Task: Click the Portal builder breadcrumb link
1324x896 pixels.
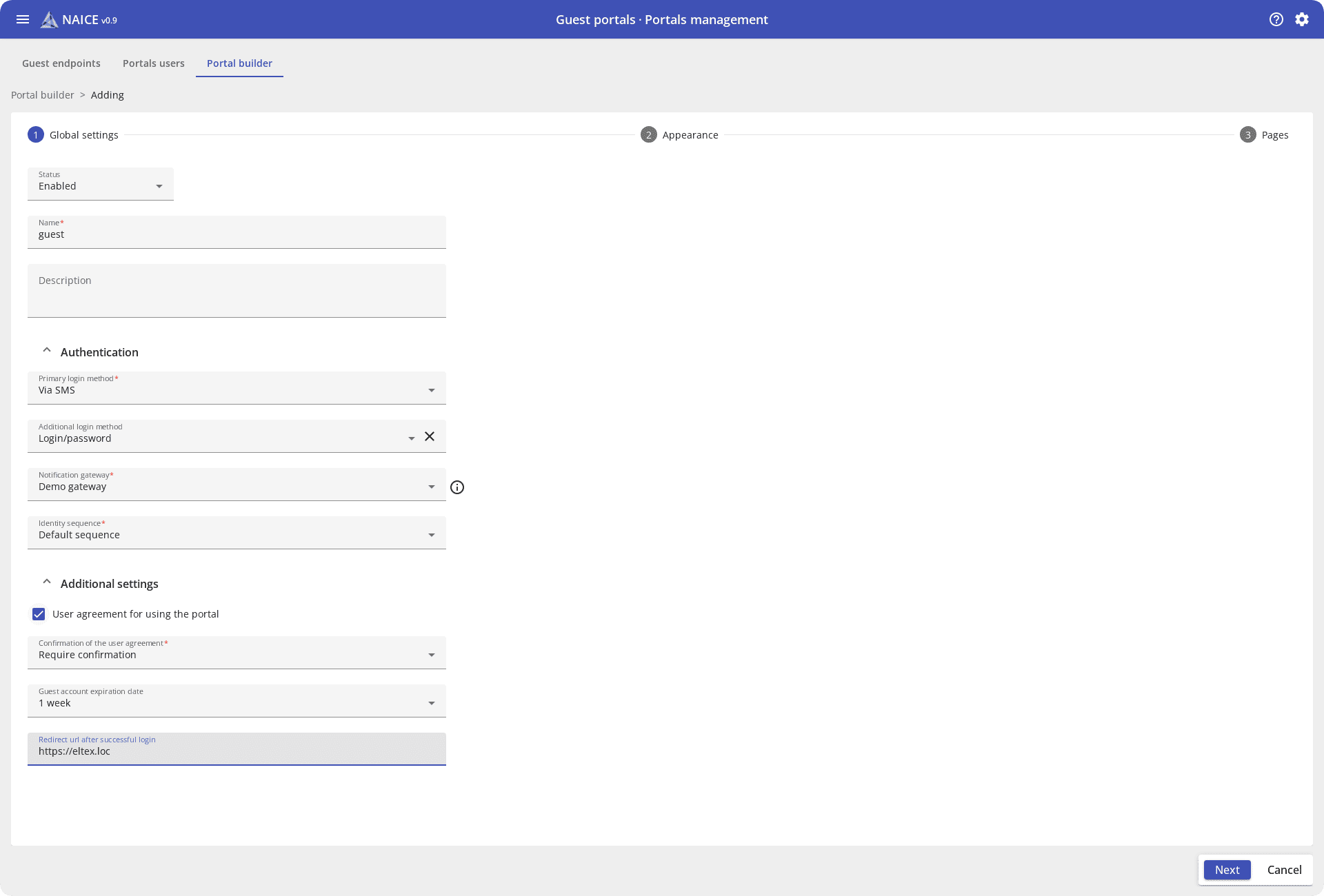Action: 42,95
